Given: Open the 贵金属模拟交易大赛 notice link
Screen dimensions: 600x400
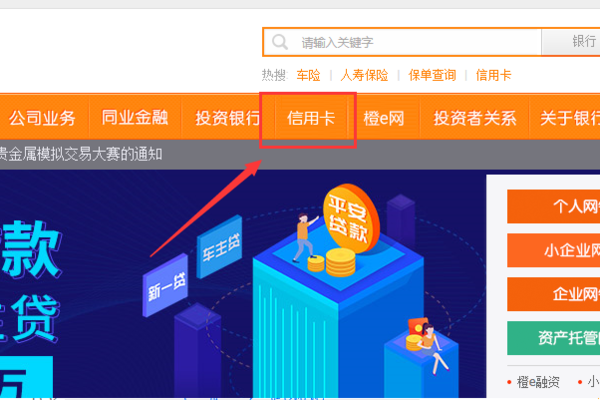Looking at the screenshot, I should [81, 154].
